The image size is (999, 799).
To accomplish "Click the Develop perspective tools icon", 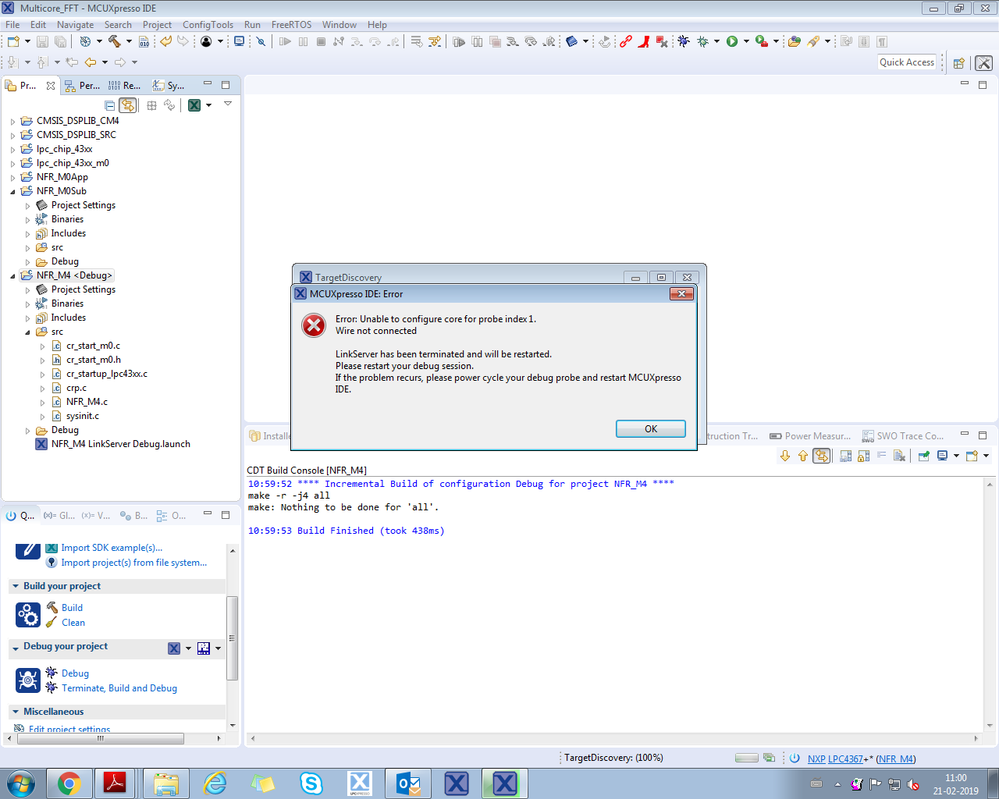I will coord(984,62).
